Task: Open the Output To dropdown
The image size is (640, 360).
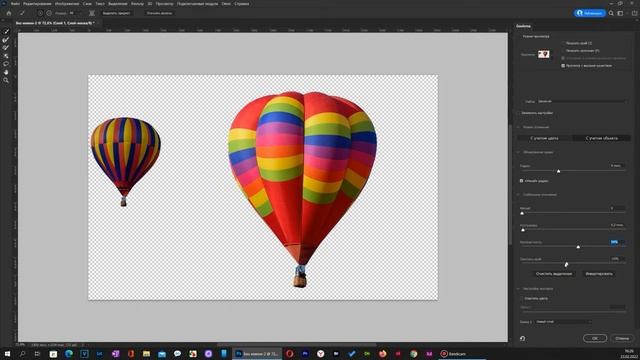Action: (x=563, y=322)
